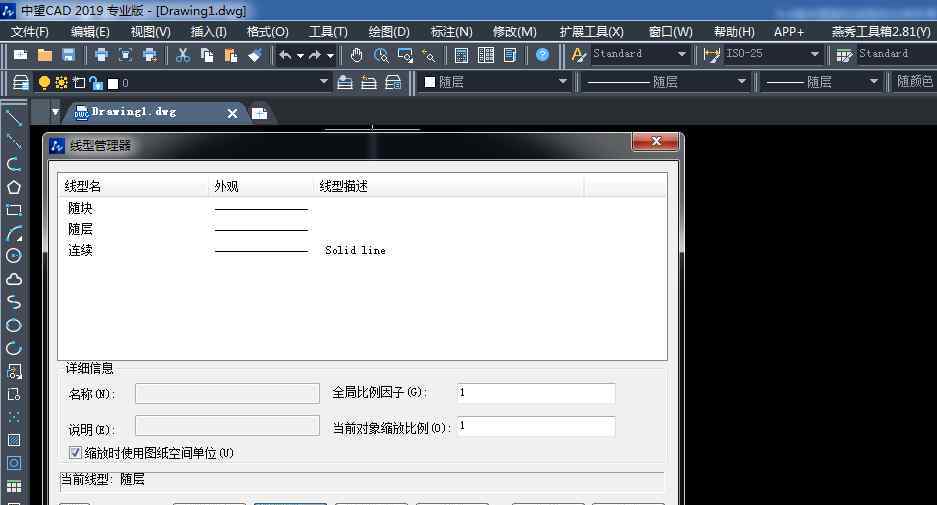
Task: Open the Text Style Standard dropdown
Action: (x=681, y=54)
